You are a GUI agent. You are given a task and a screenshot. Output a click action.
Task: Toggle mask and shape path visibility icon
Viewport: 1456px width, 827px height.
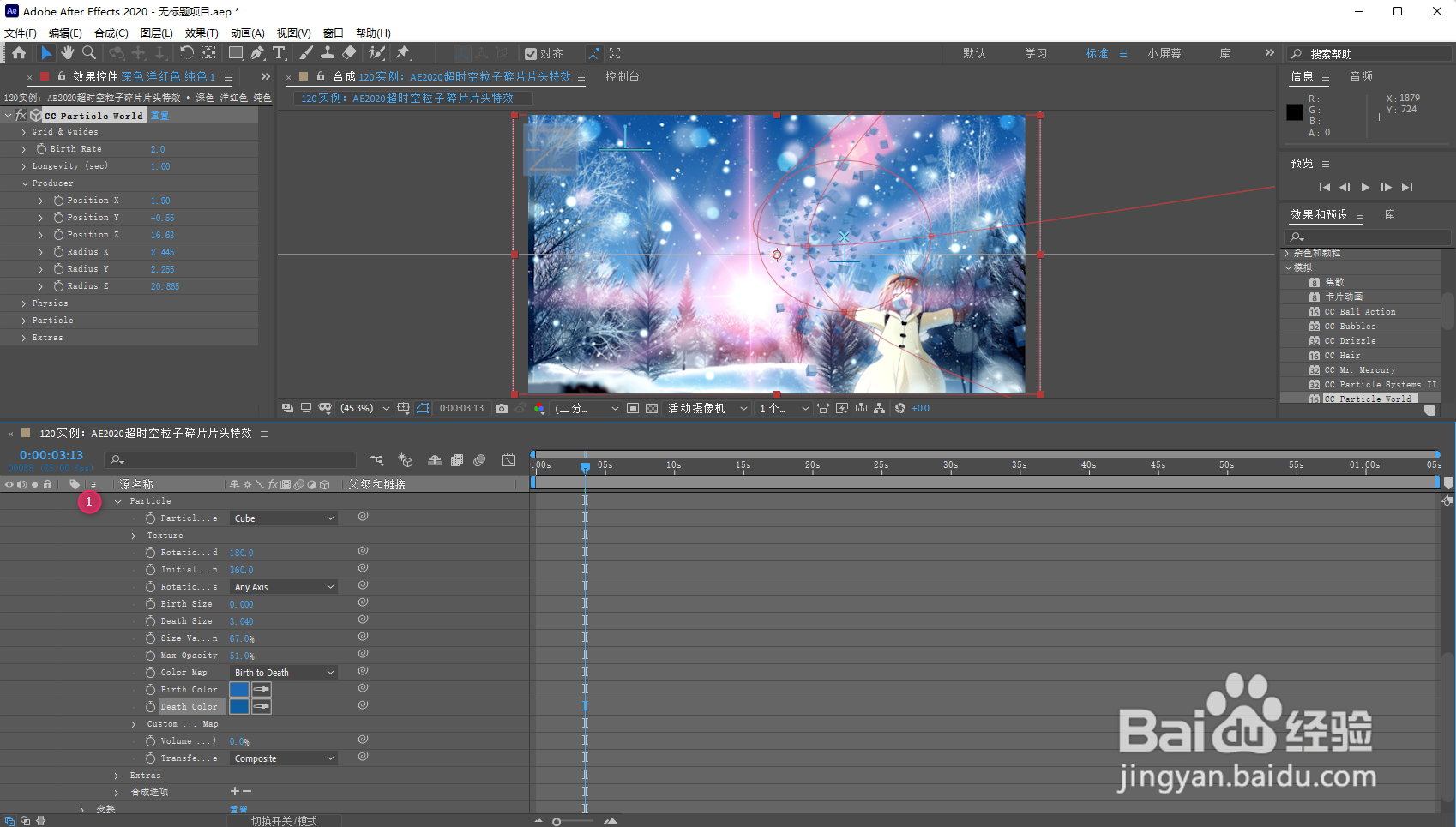pos(423,409)
